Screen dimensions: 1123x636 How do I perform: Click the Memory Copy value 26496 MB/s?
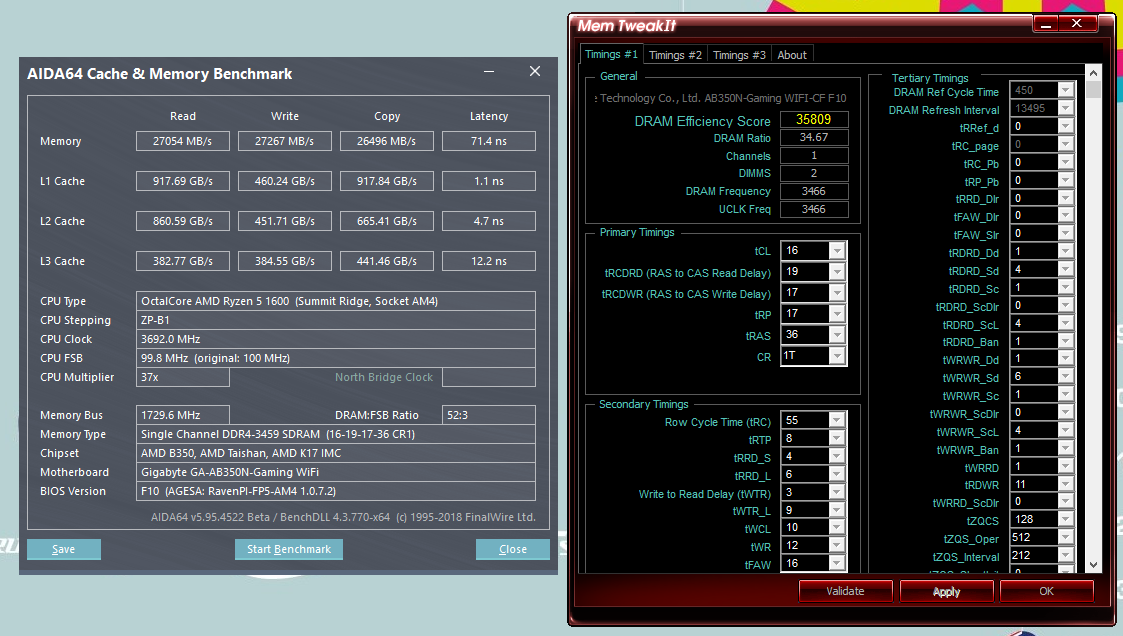tap(387, 141)
